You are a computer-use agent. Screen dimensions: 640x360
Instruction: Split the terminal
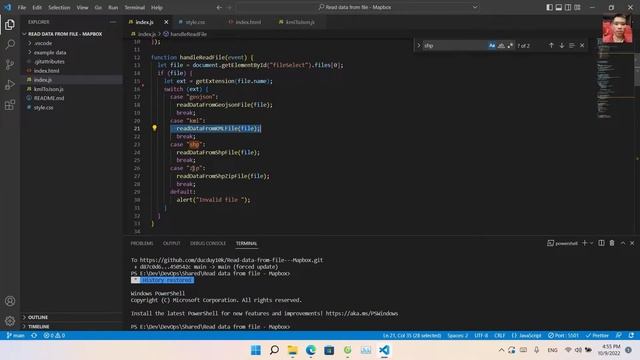[x=601, y=243]
